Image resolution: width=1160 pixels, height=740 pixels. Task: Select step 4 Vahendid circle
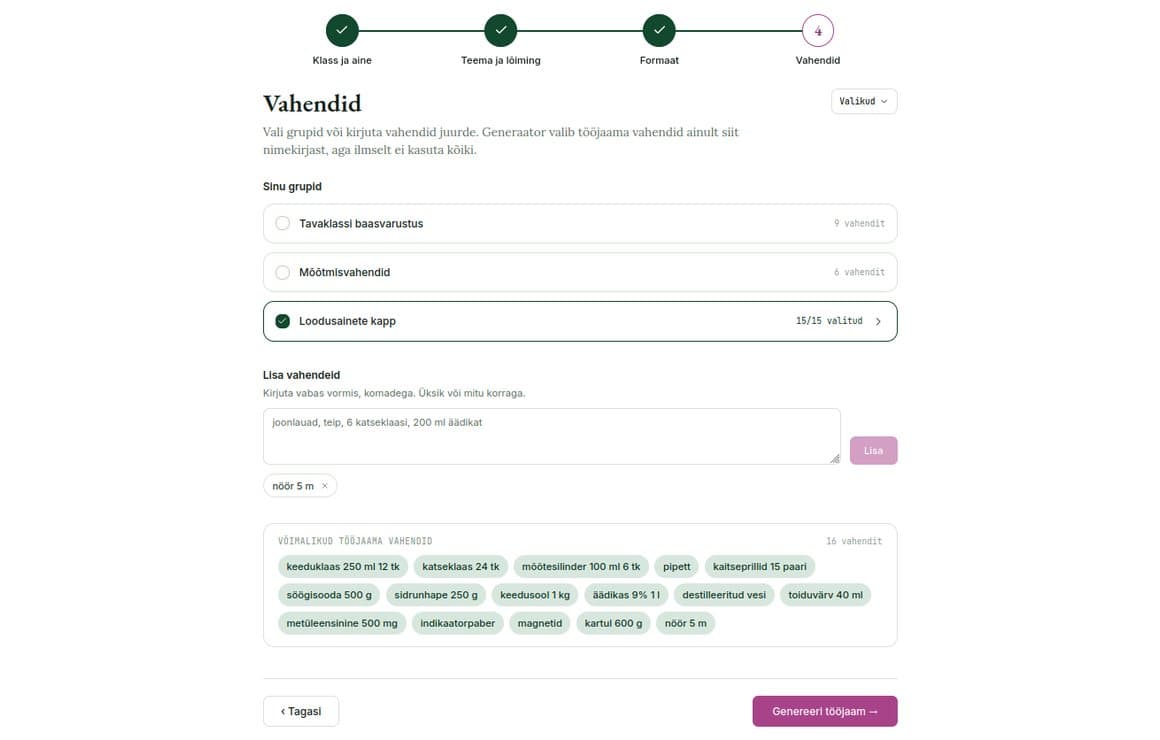[817, 30]
